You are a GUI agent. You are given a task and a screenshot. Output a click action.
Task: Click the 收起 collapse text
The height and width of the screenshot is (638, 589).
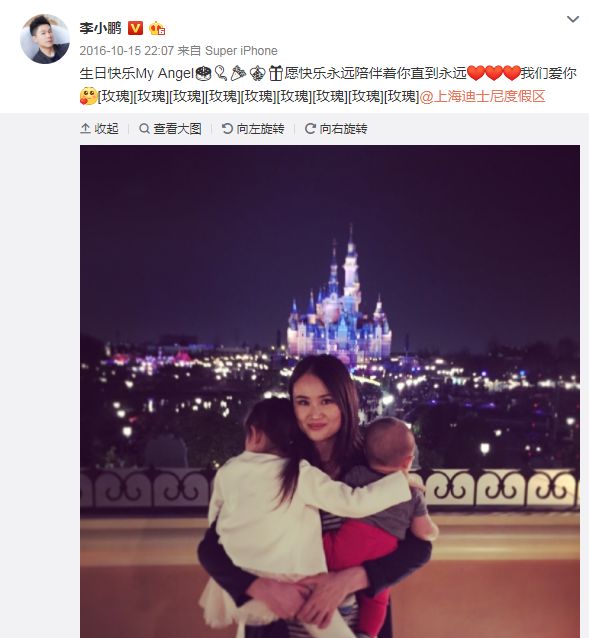click(x=107, y=129)
